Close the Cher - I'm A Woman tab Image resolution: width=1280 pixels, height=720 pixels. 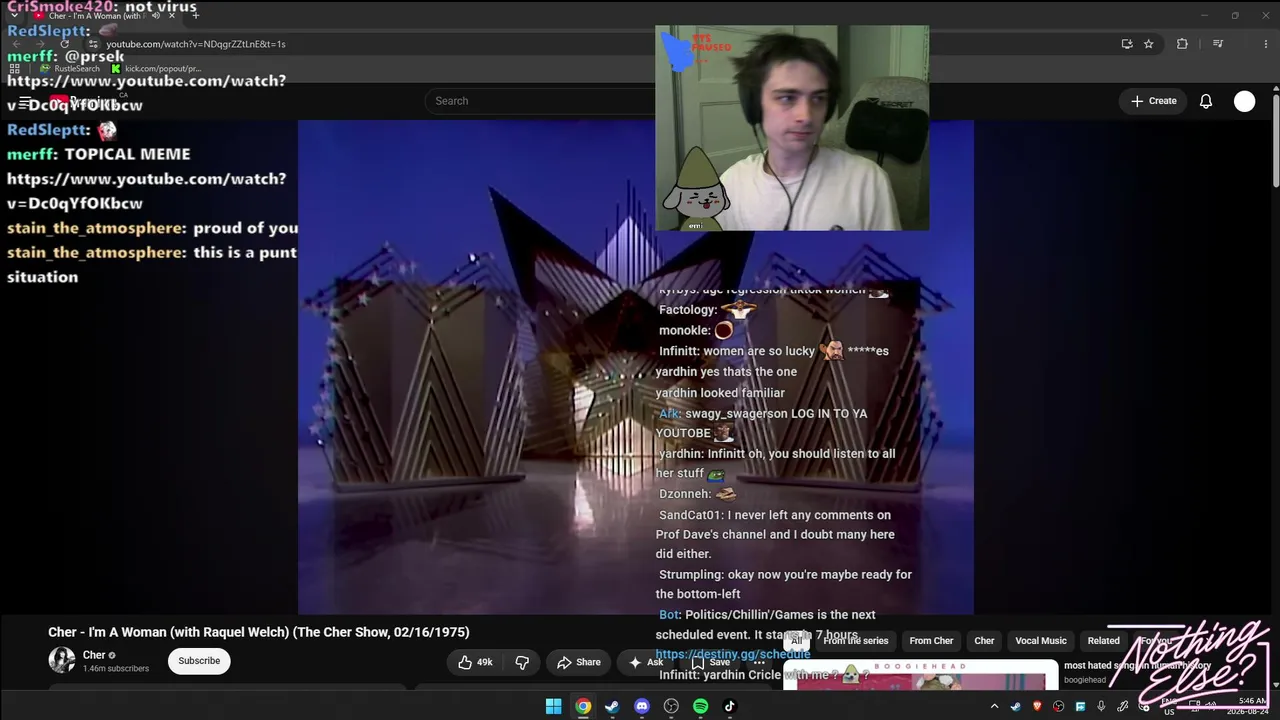(172, 15)
